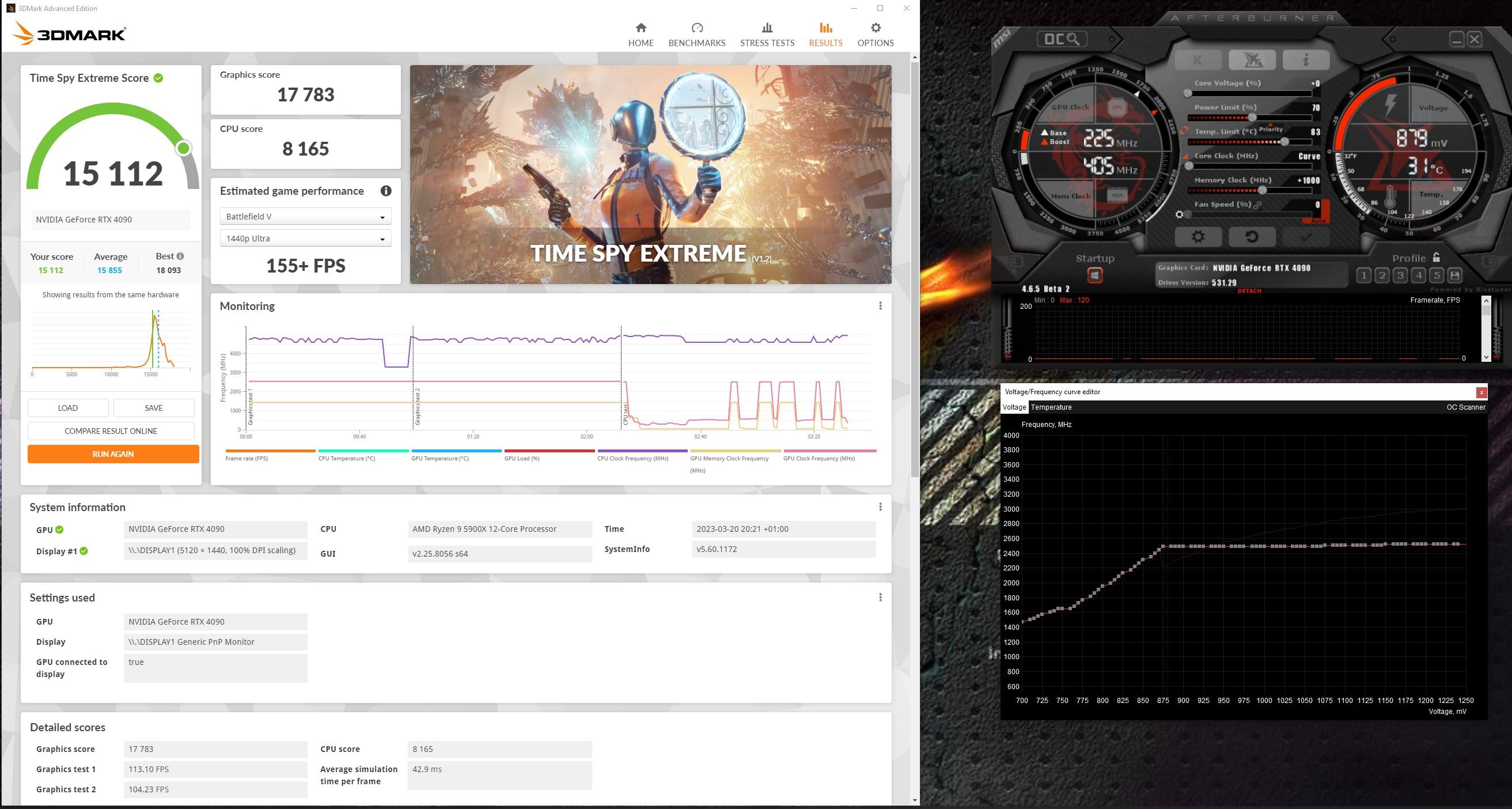Adjust the Memory Clock slider handle
1512x809 pixels.
click(x=1262, y=190)
